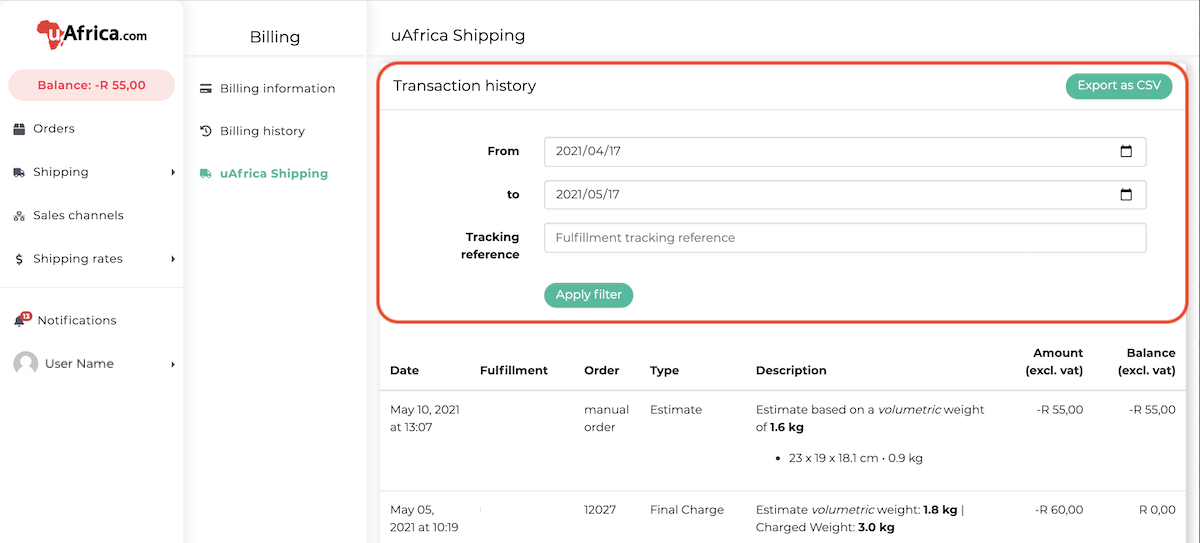Open calendar picker for From date
This screenshot has height=543, width=1200.
(x=1126, y=152)
